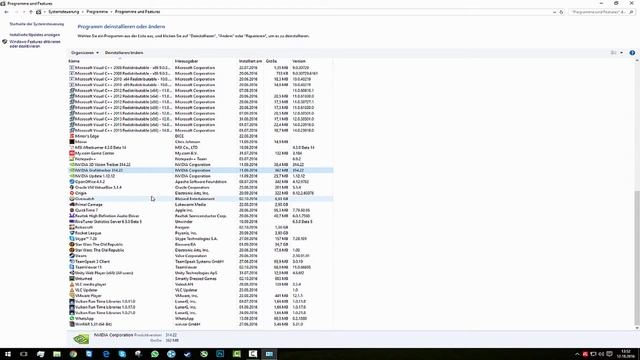Click the back navigation arrow

[6, 12]
